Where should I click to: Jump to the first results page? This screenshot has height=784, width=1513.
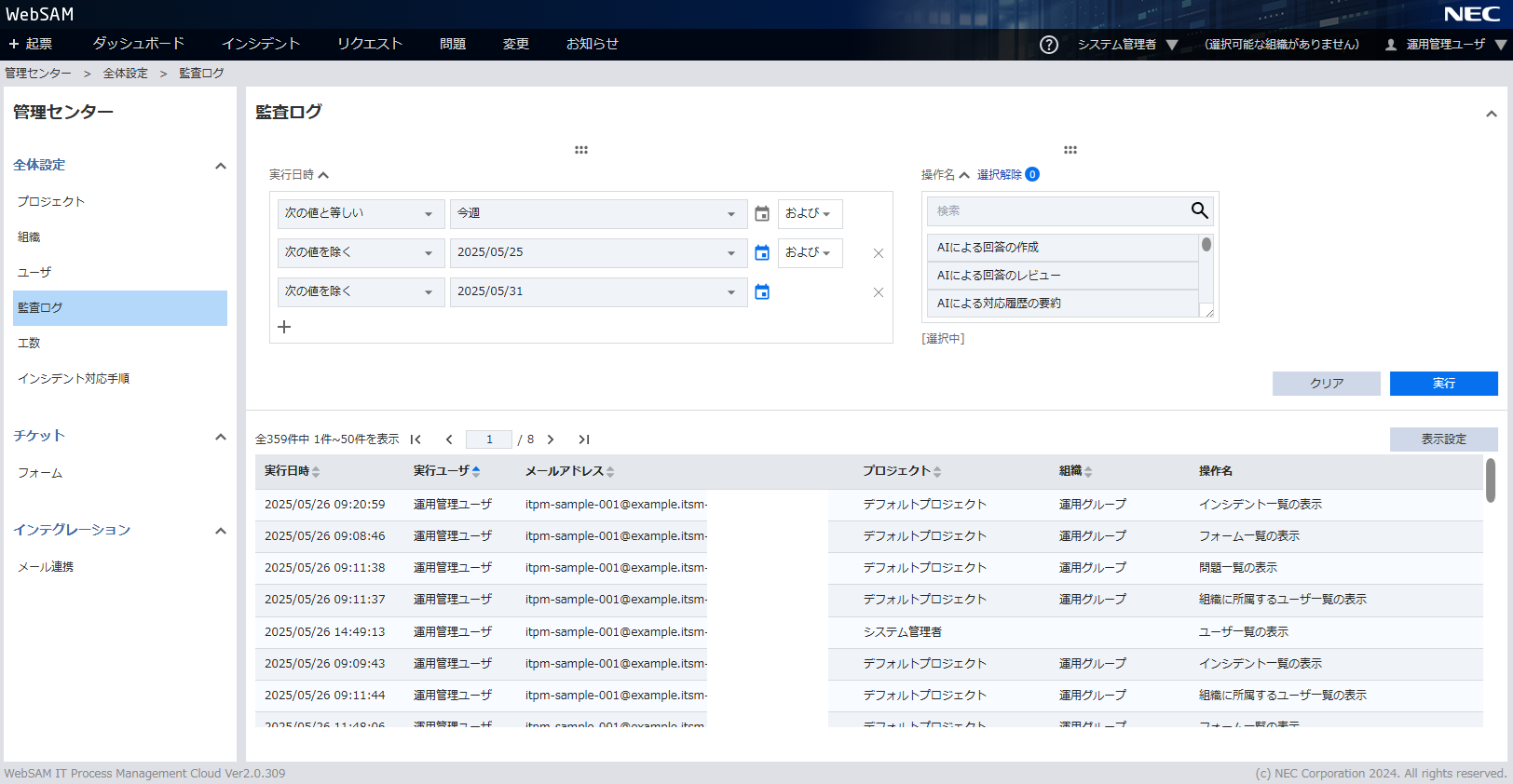[416, 439]
